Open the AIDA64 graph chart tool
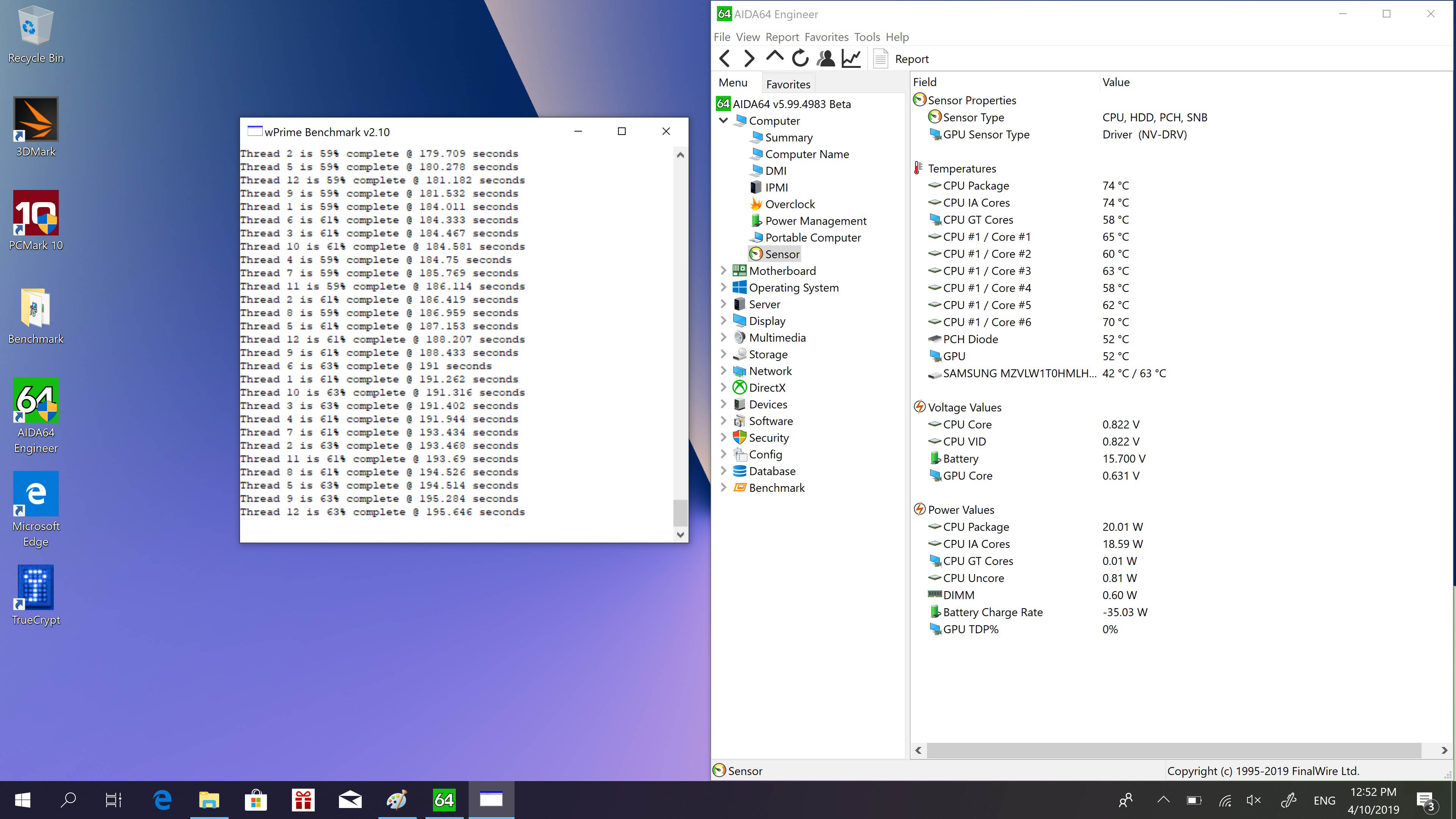 [851, 58]
